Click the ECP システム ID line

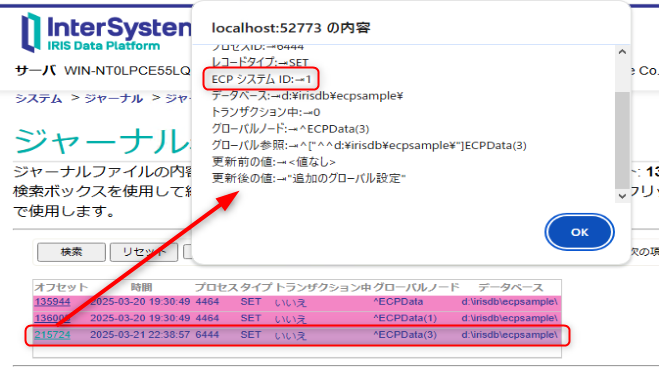261,79
